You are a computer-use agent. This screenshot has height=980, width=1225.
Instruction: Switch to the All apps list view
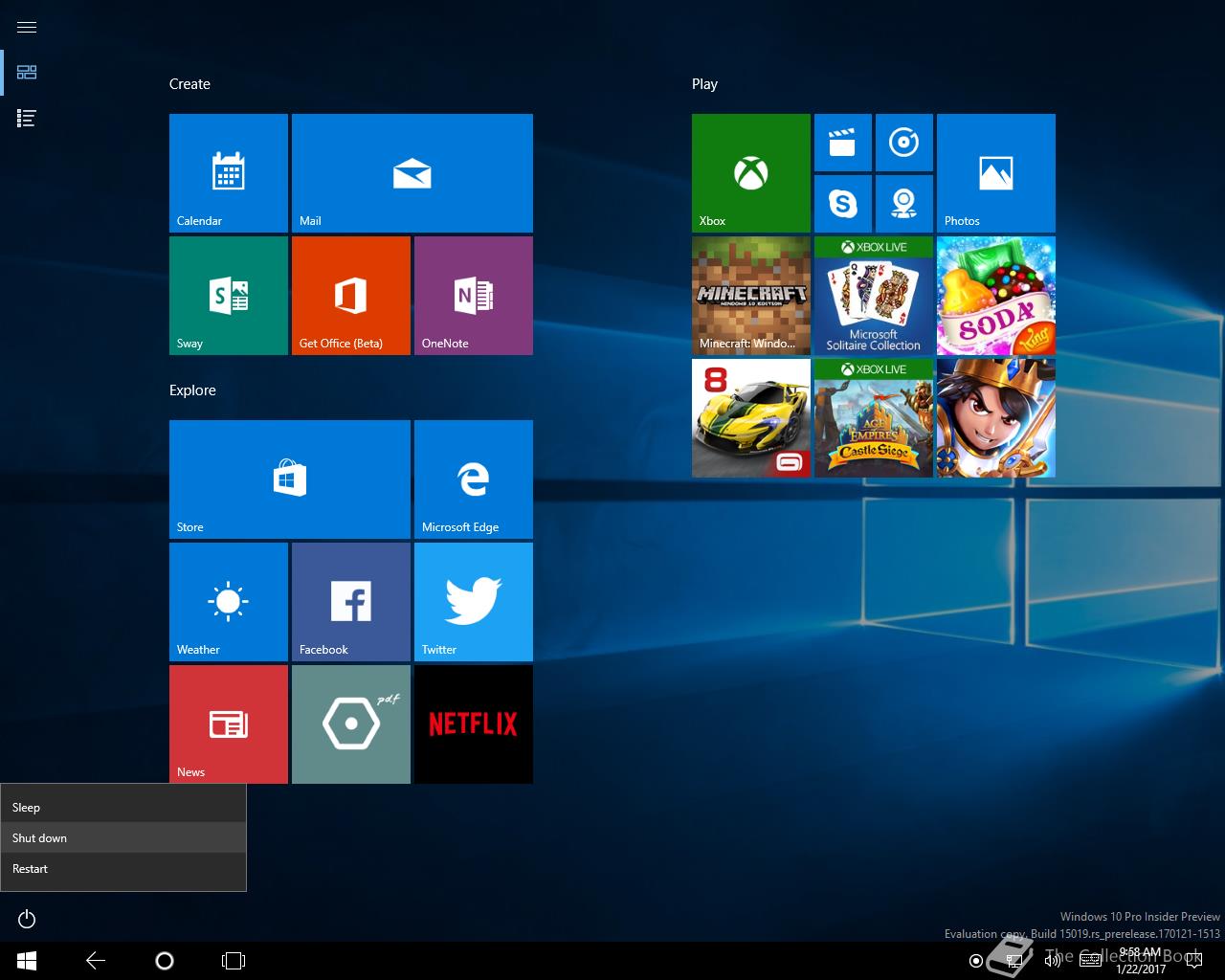click(27, 119)
